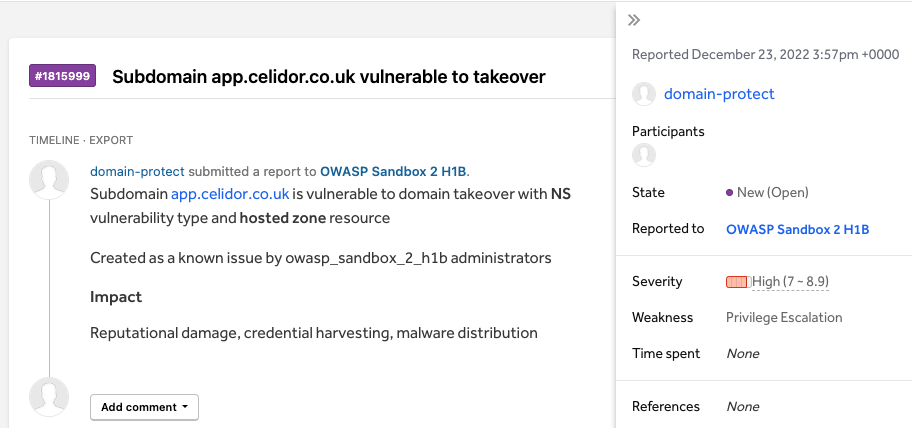Click the Time spent None value

click(x=743, y=354)
